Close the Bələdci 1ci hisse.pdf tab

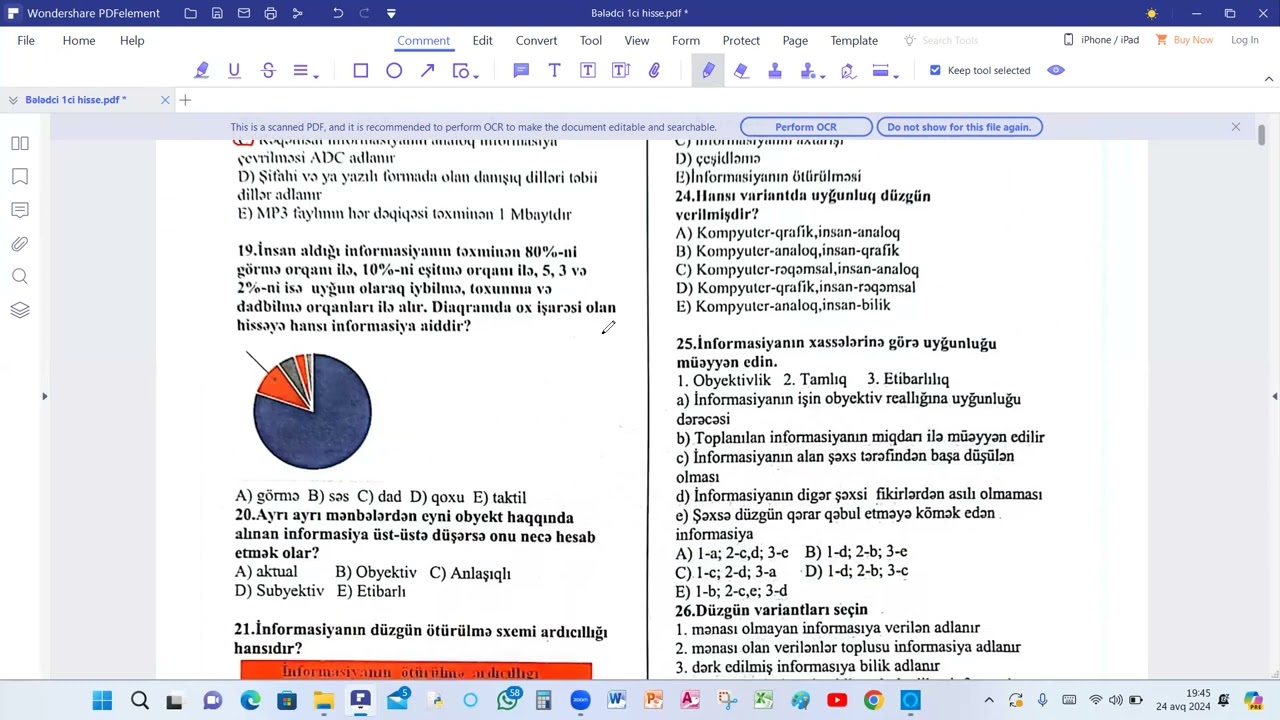point(165,100)
